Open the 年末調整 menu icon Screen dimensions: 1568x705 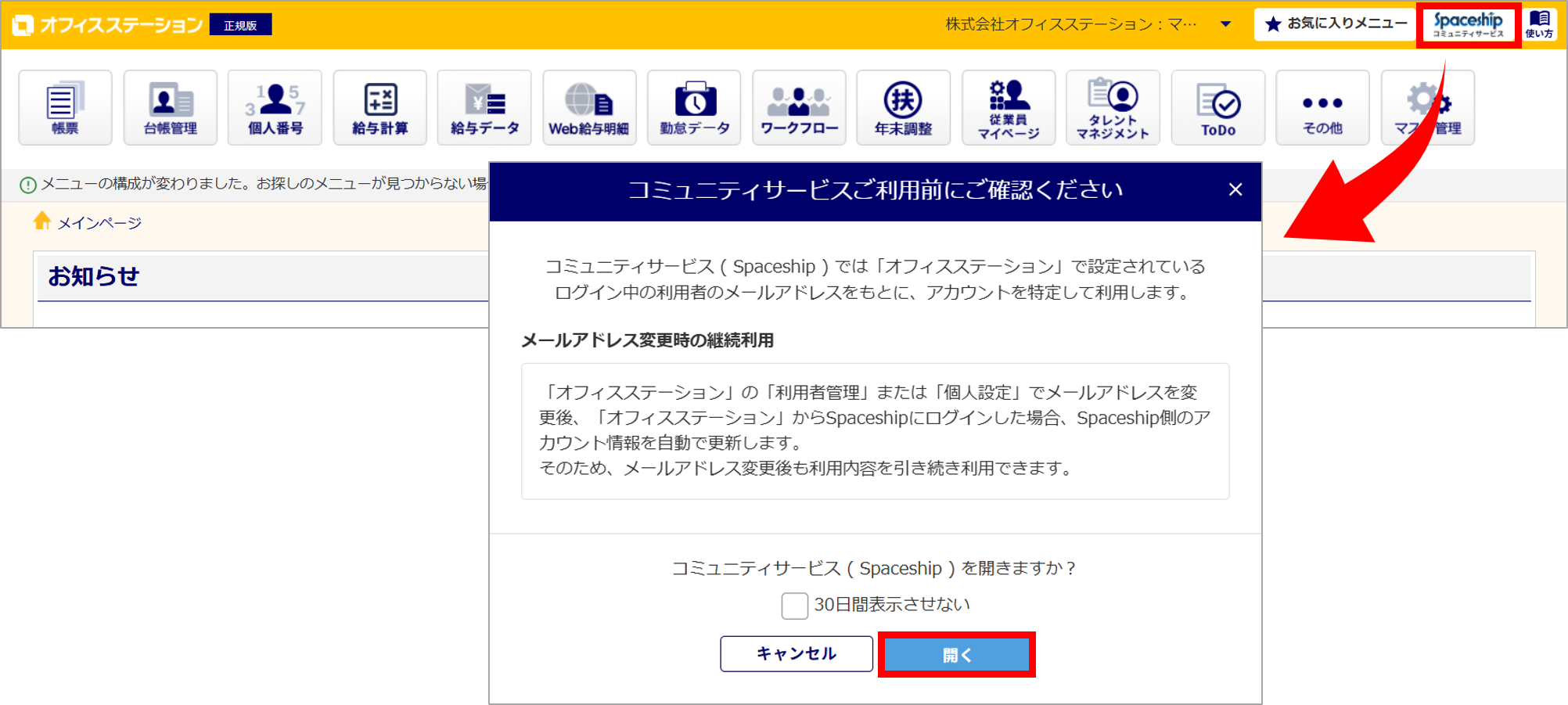pos(904,107)
